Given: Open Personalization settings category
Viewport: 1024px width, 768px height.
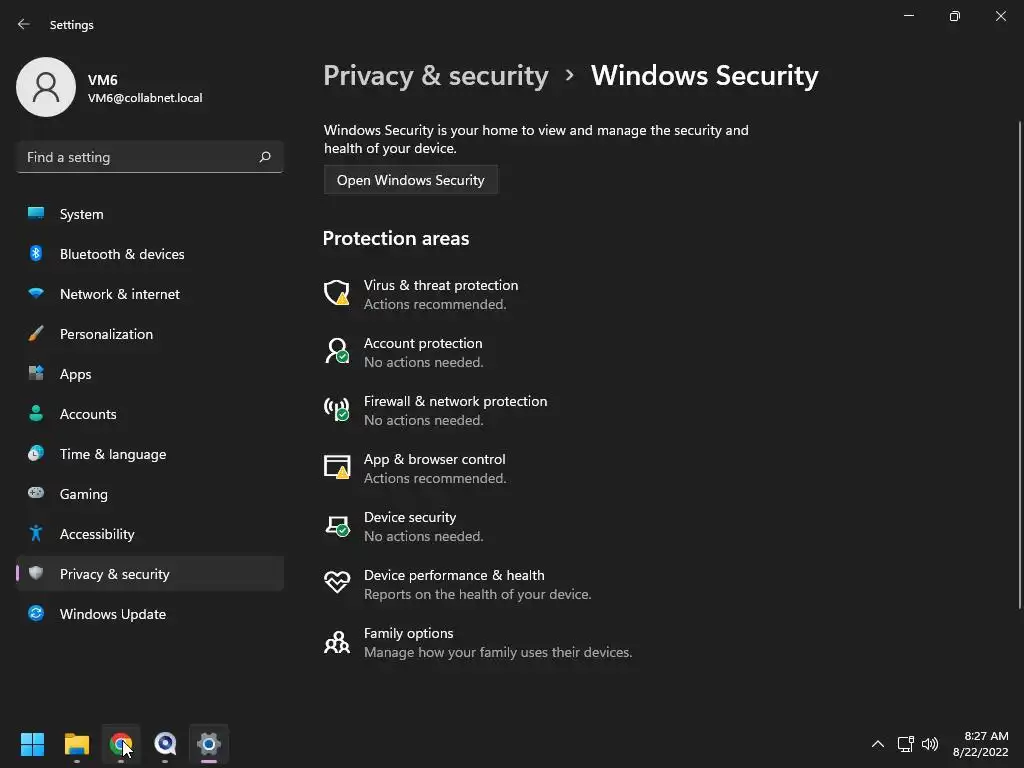Looking at the screenshot, I should click(106, 334).
